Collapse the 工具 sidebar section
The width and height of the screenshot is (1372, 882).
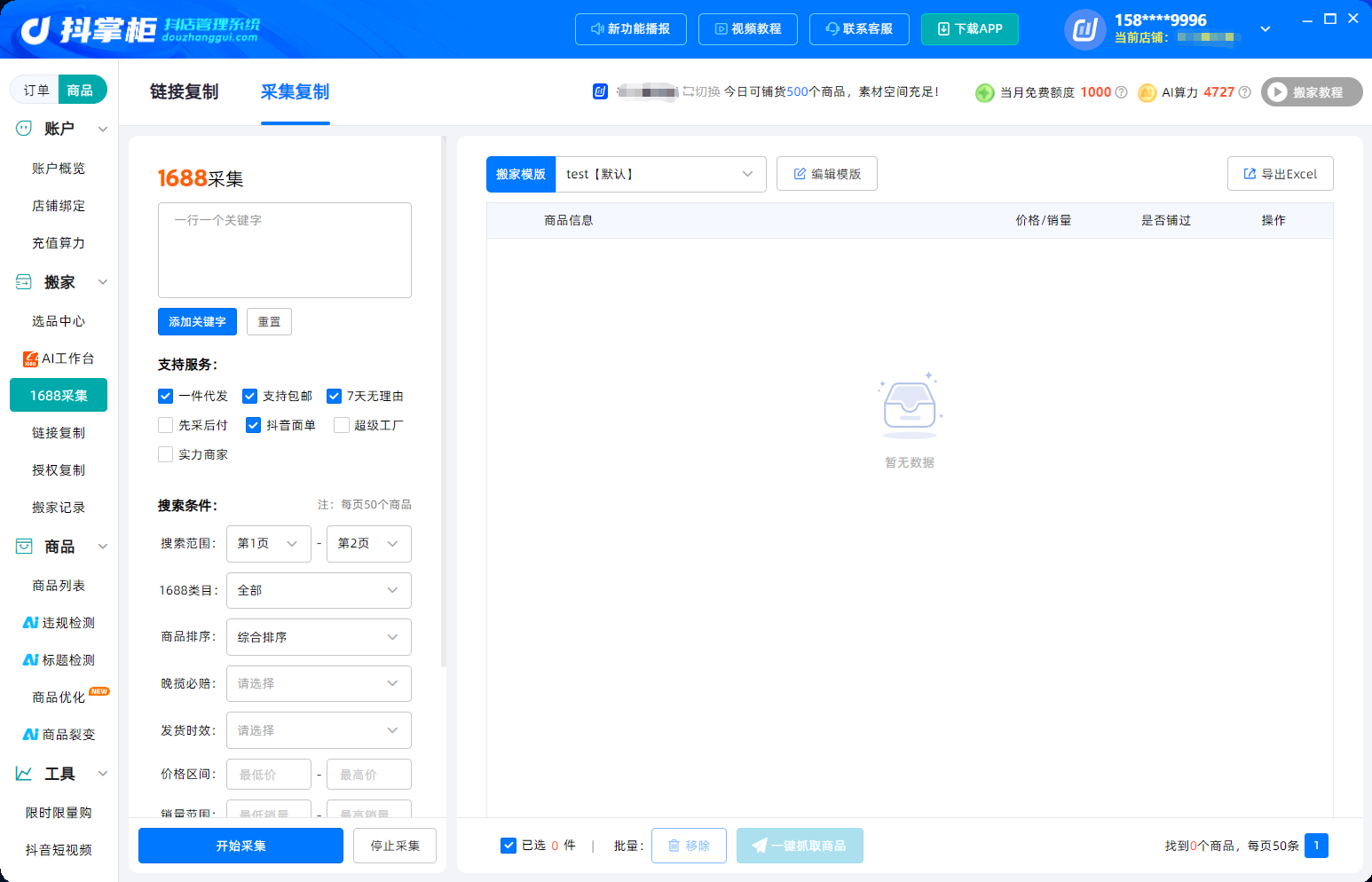(x=103, y=774)
